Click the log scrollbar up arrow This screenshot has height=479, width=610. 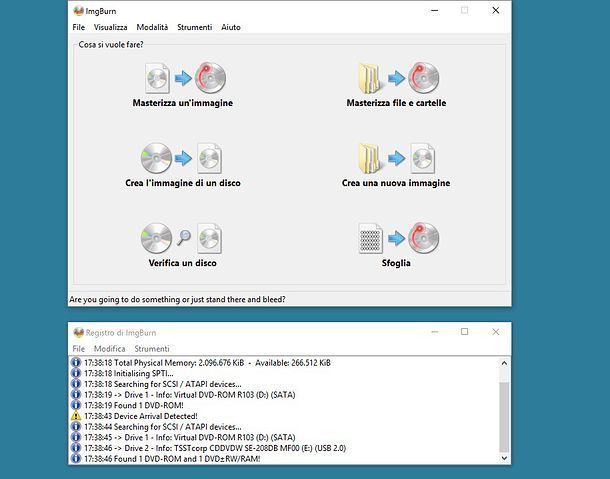click(x=504, y=363)
